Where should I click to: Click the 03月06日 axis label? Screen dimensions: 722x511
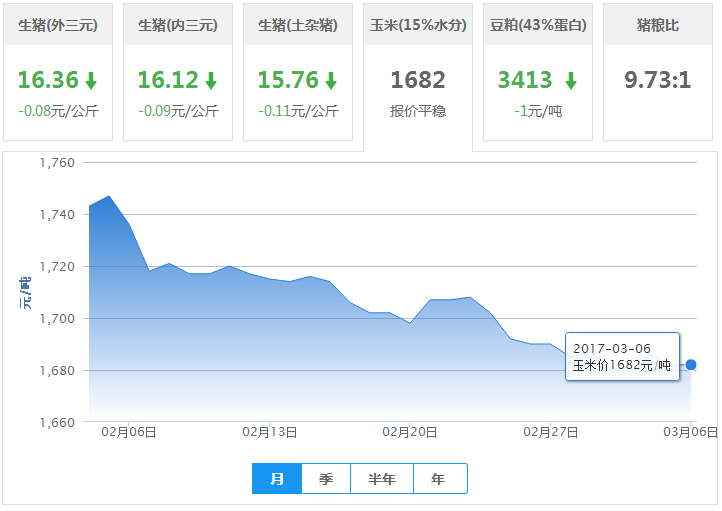click(x=691, y=432)
